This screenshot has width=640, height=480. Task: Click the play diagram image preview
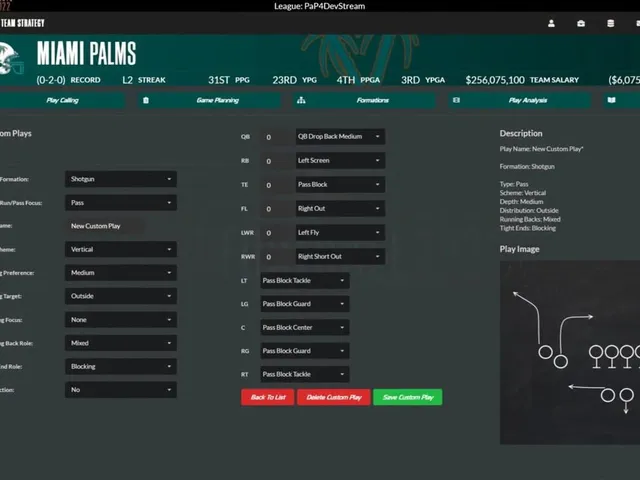click(570, 352)
